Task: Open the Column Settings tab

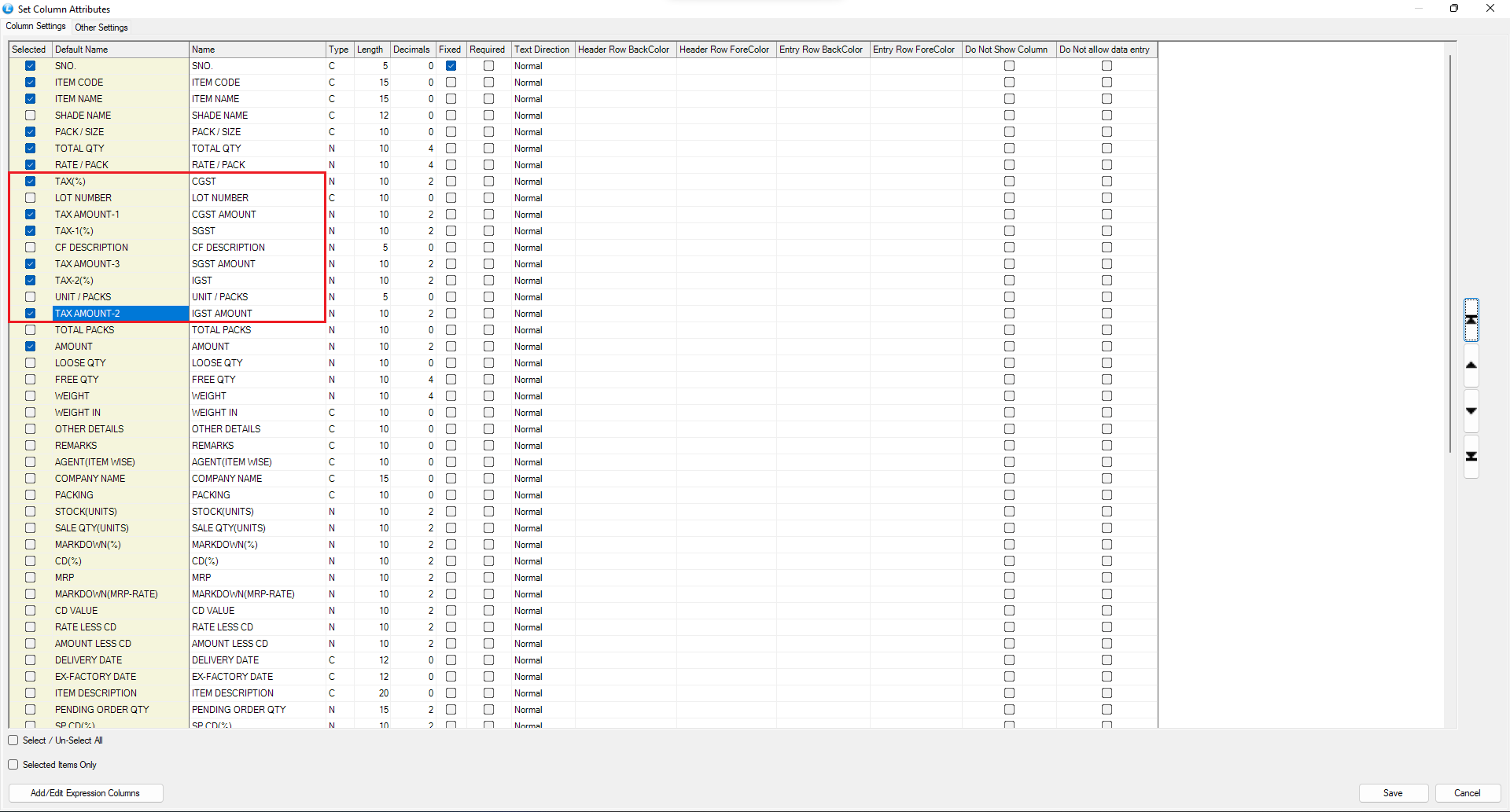Action: (36, 27)
